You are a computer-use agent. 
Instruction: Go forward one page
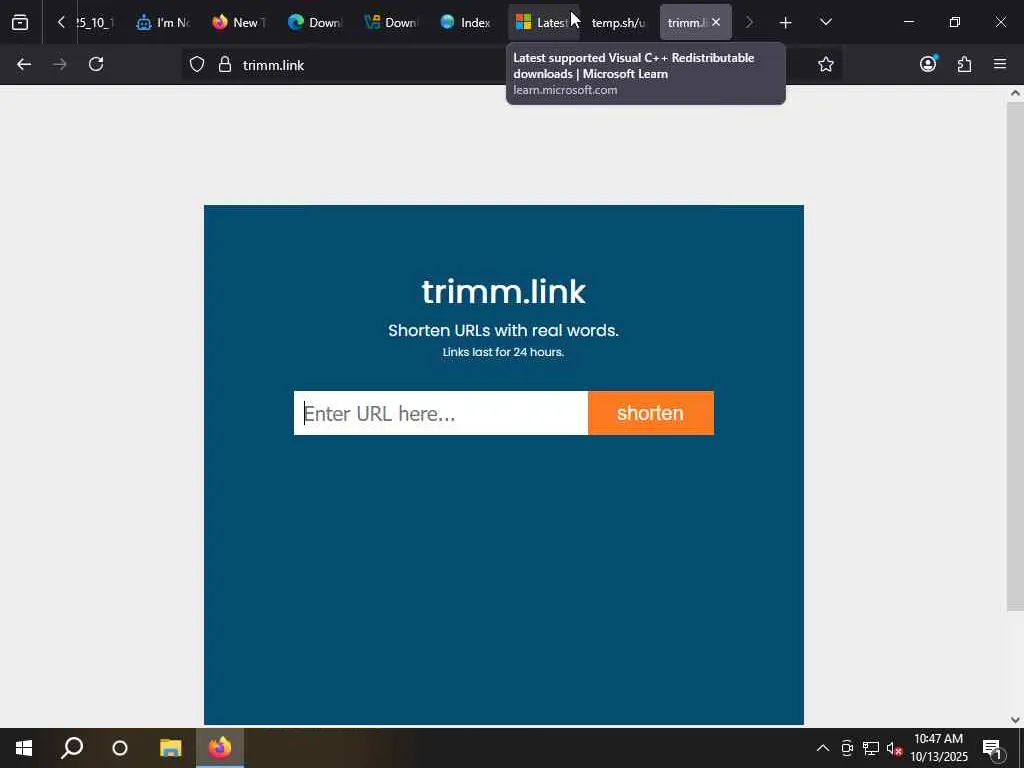[x=59, y=64]
